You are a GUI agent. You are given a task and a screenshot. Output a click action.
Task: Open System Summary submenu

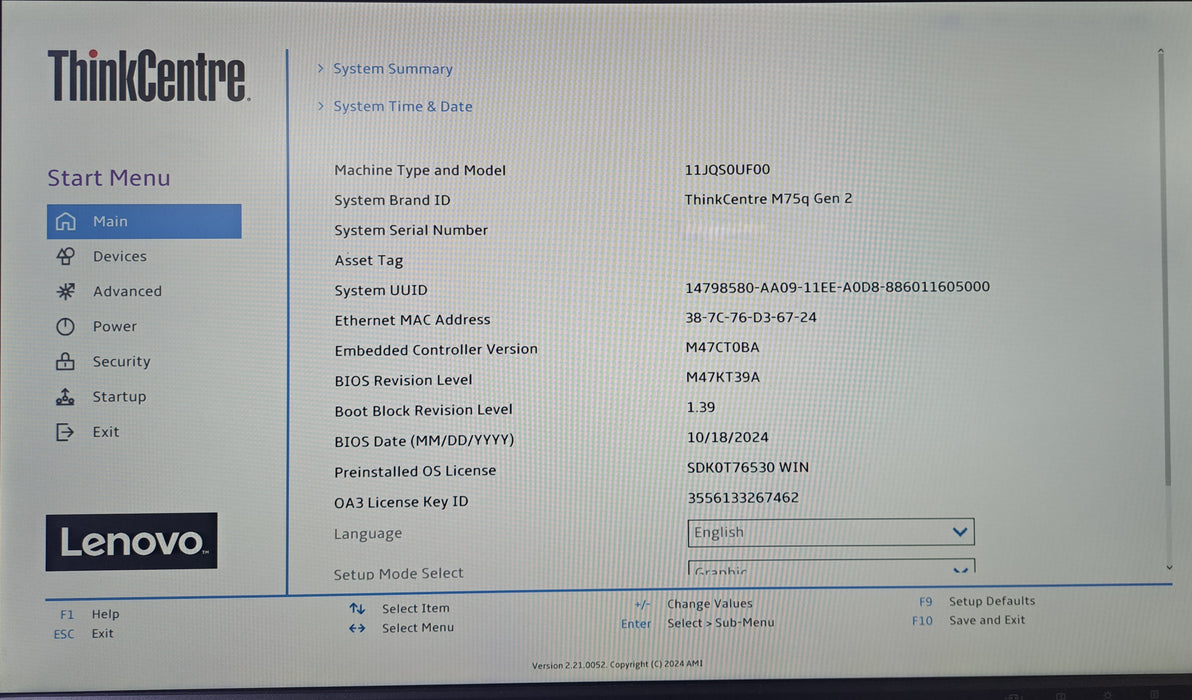(x=393, y=68)
